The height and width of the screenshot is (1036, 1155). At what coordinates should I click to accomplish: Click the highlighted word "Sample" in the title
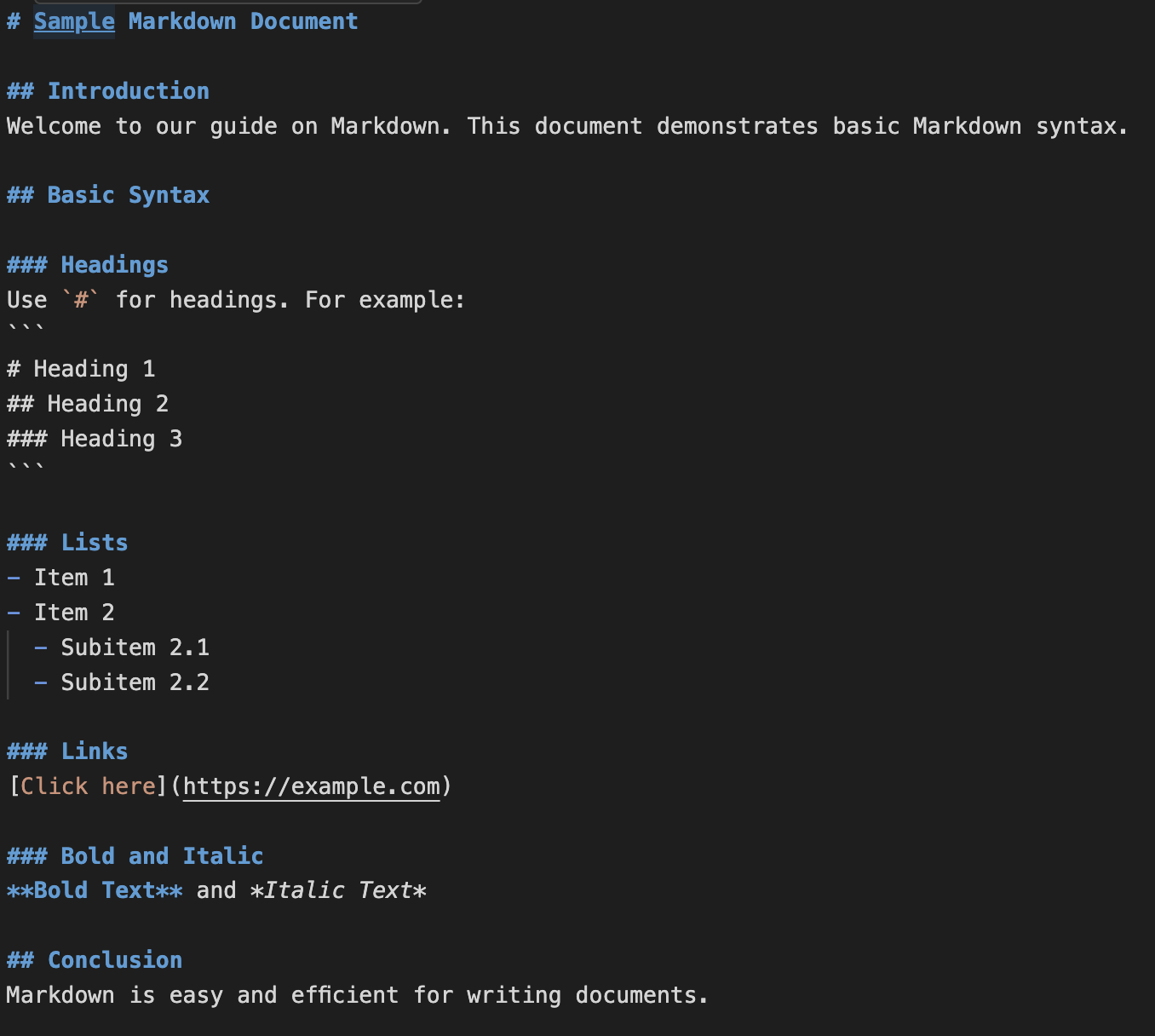(x=74, y=21)
